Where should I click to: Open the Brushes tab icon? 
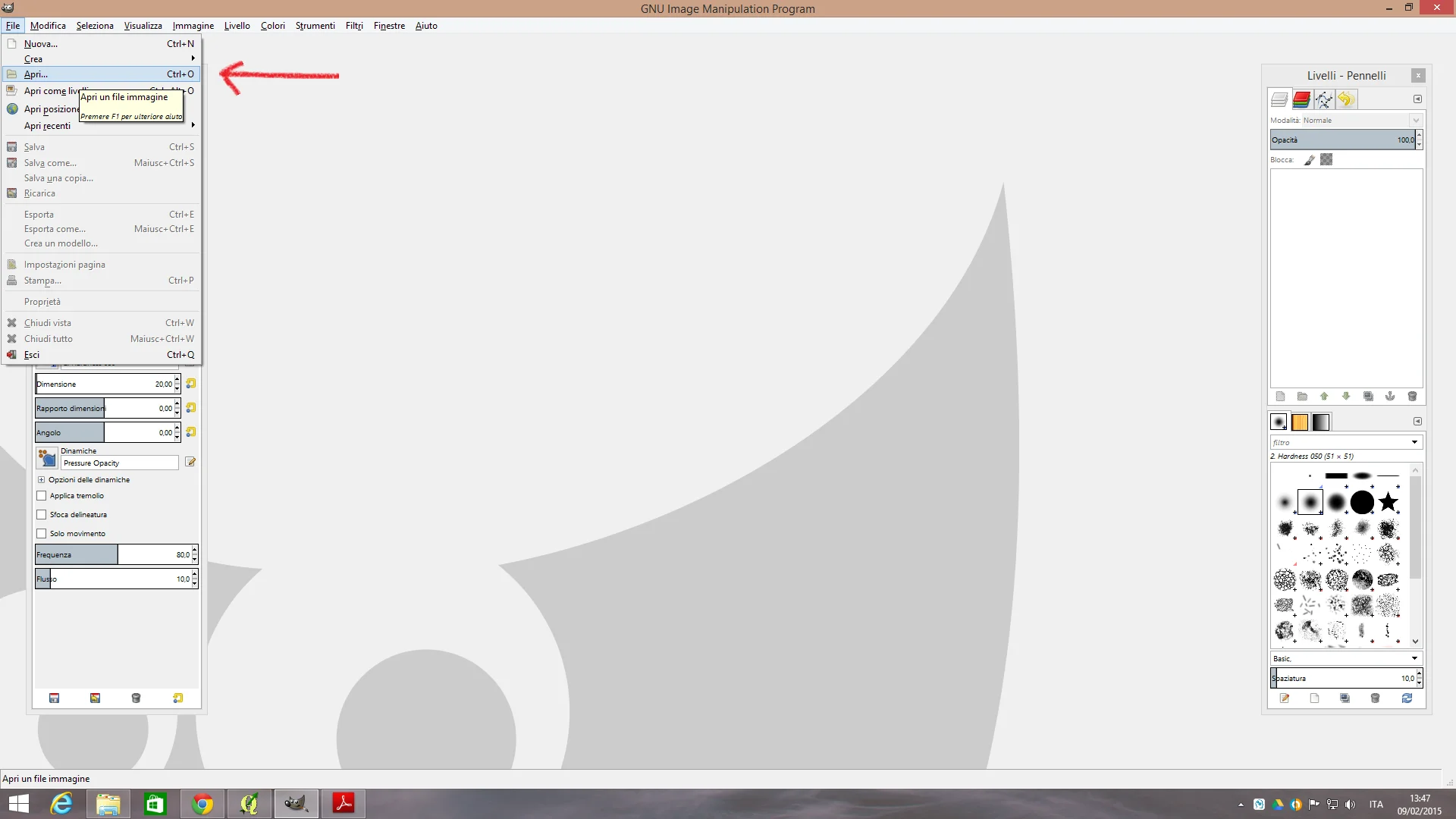[1279, 422]
